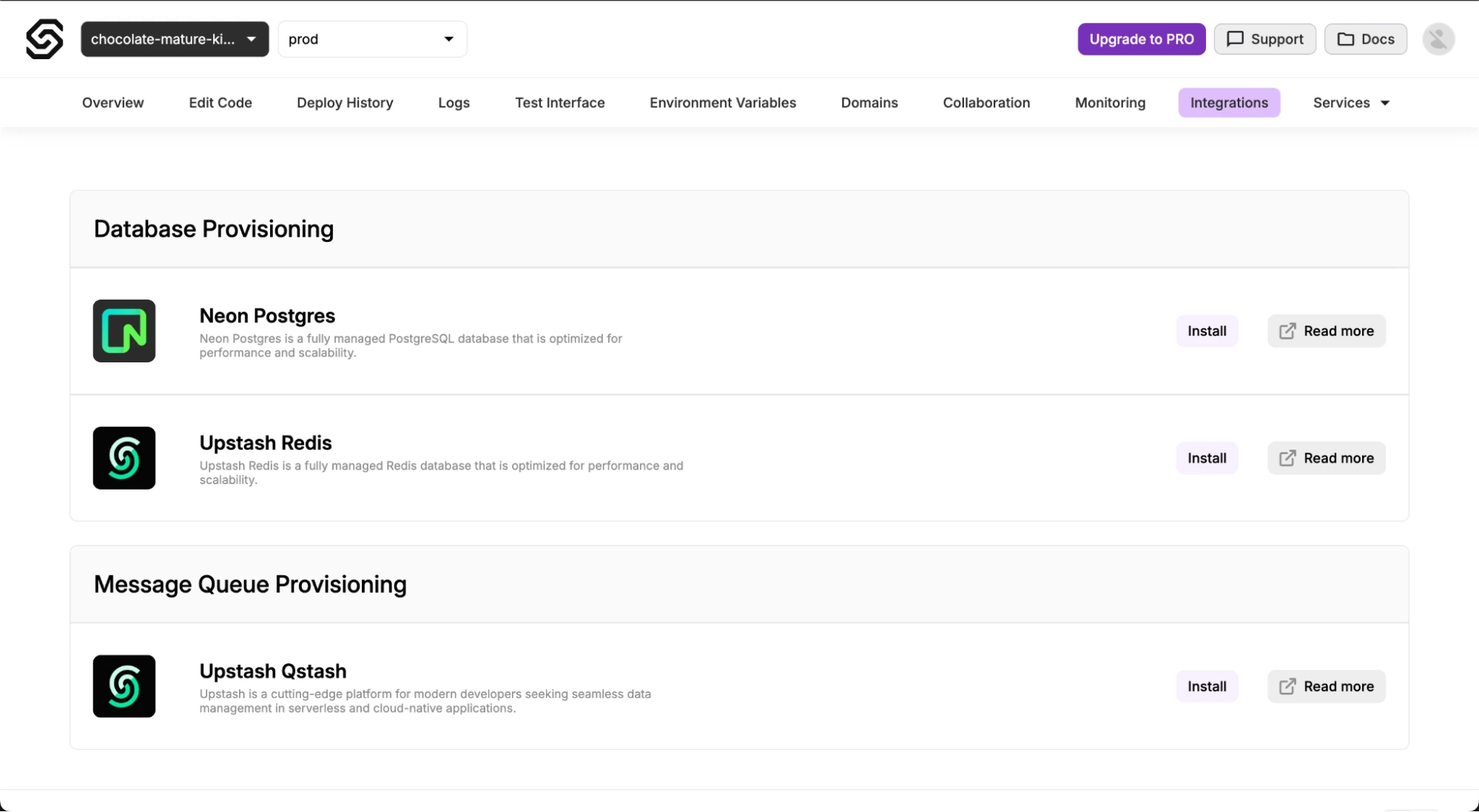Click the Upstash Qstash title text
Screen dimensions: 1479x812
point(273,671)
